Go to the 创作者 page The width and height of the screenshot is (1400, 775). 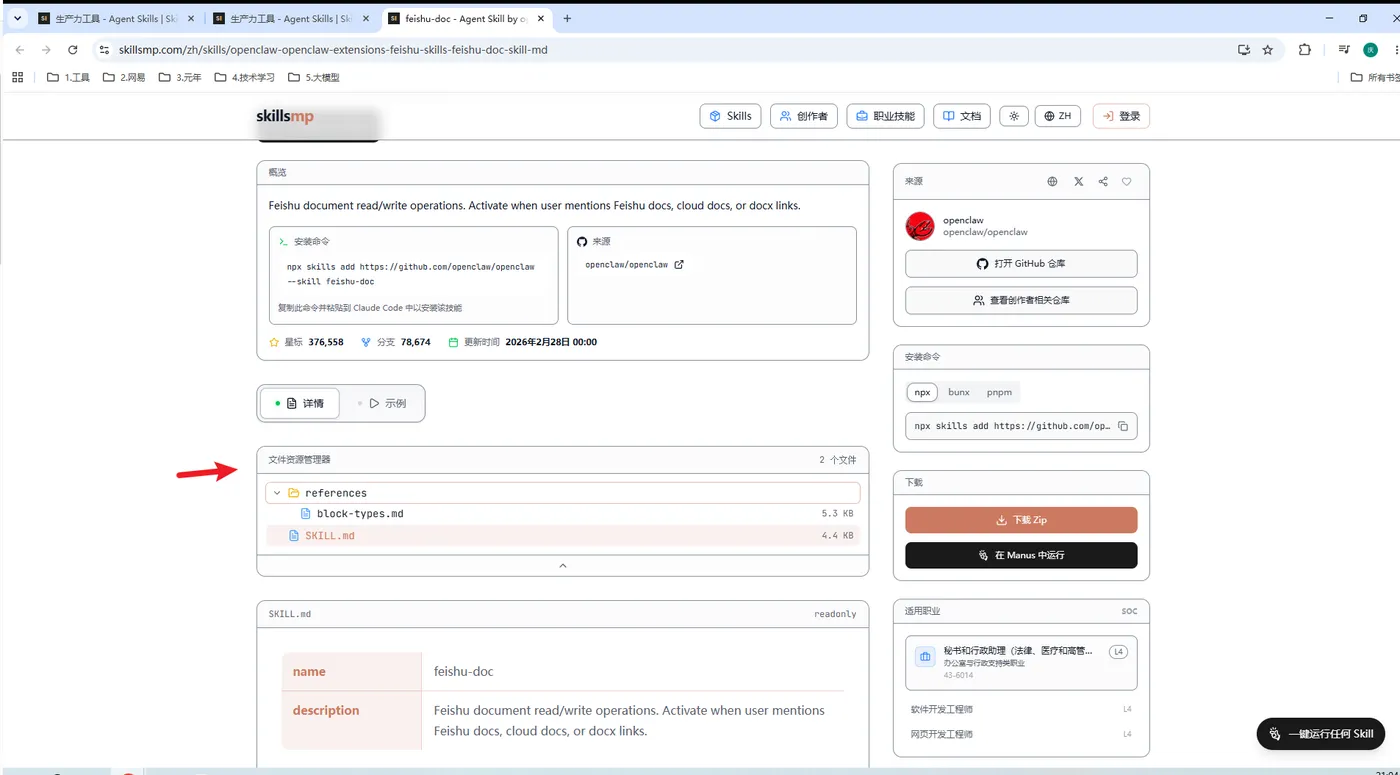pyautogui.click(x=804, y=116)
